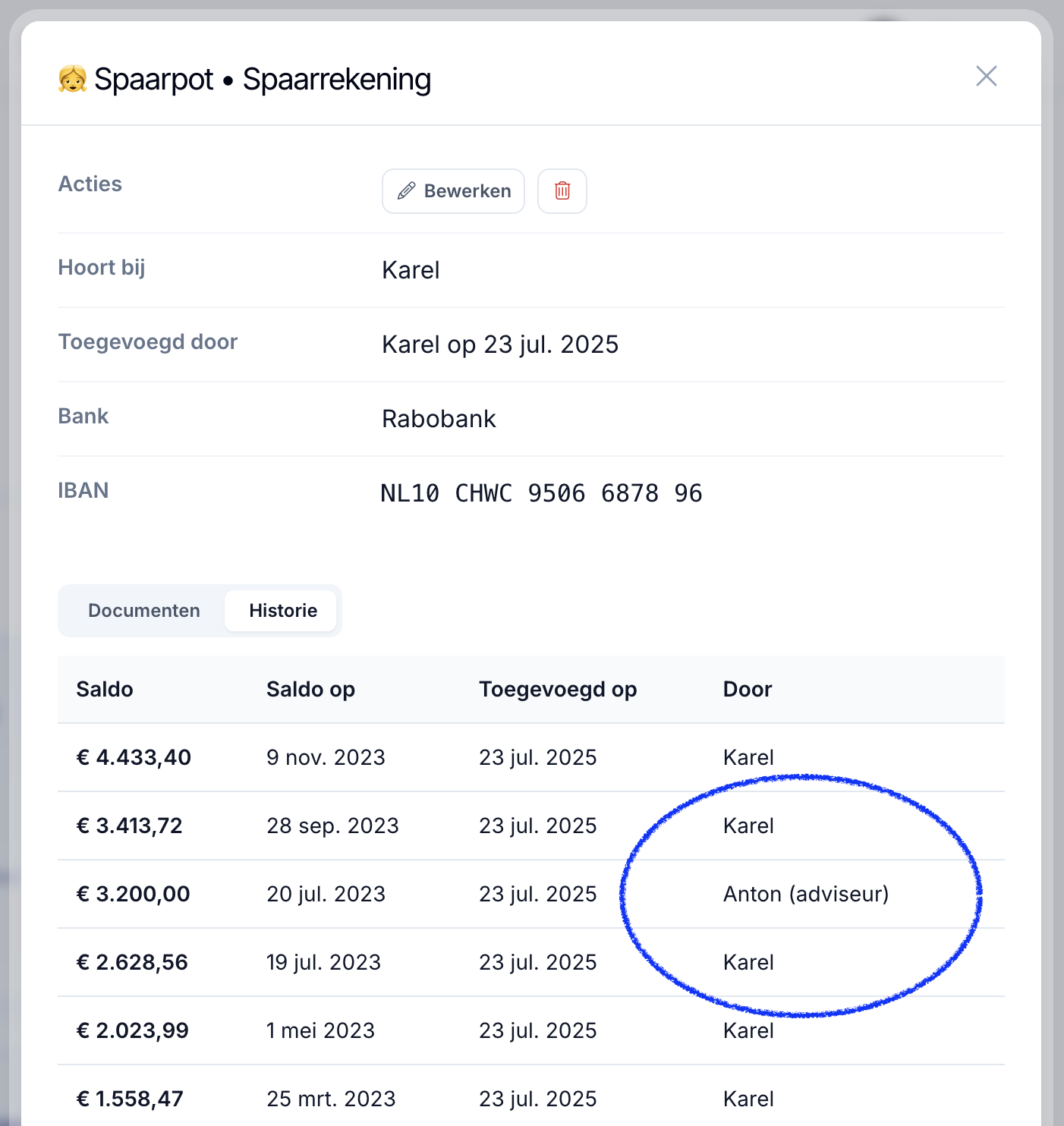Select the € 2.023,99 balance cell
The image size is (1064, 1126).
point(133,1030)
